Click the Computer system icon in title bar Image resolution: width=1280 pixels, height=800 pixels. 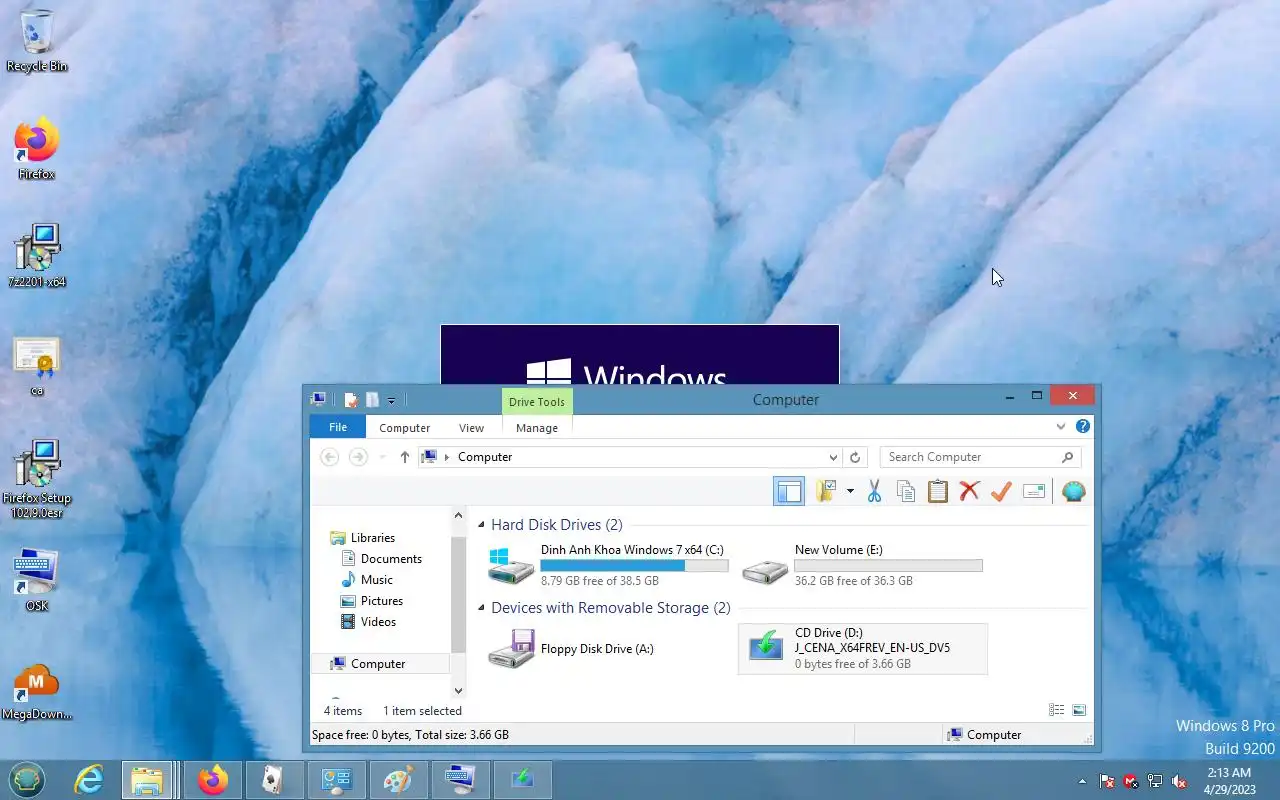coord(319,399)
